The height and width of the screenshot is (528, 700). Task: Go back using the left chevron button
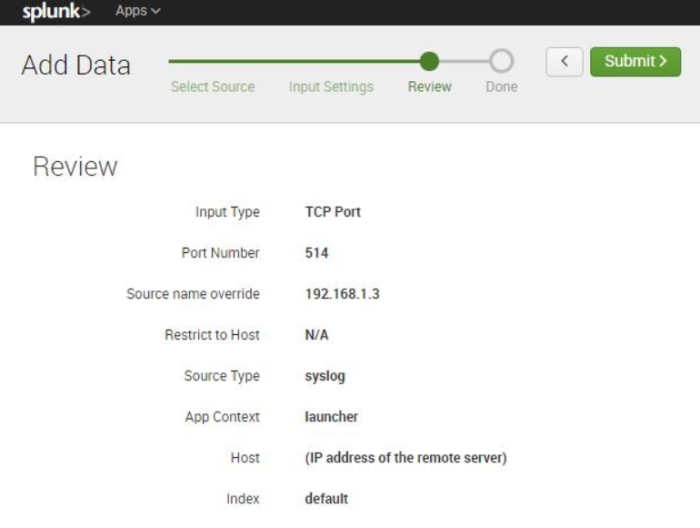coord(564,62)
